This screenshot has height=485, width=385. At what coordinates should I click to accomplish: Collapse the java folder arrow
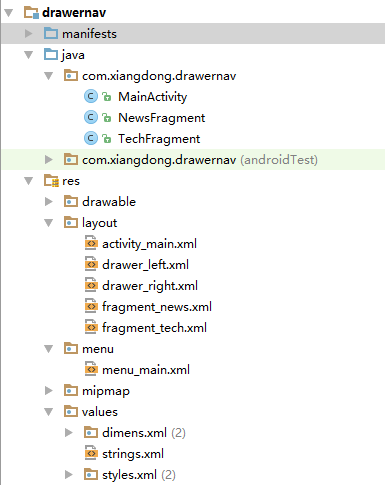pyautogui.click(x=29, y=55)
